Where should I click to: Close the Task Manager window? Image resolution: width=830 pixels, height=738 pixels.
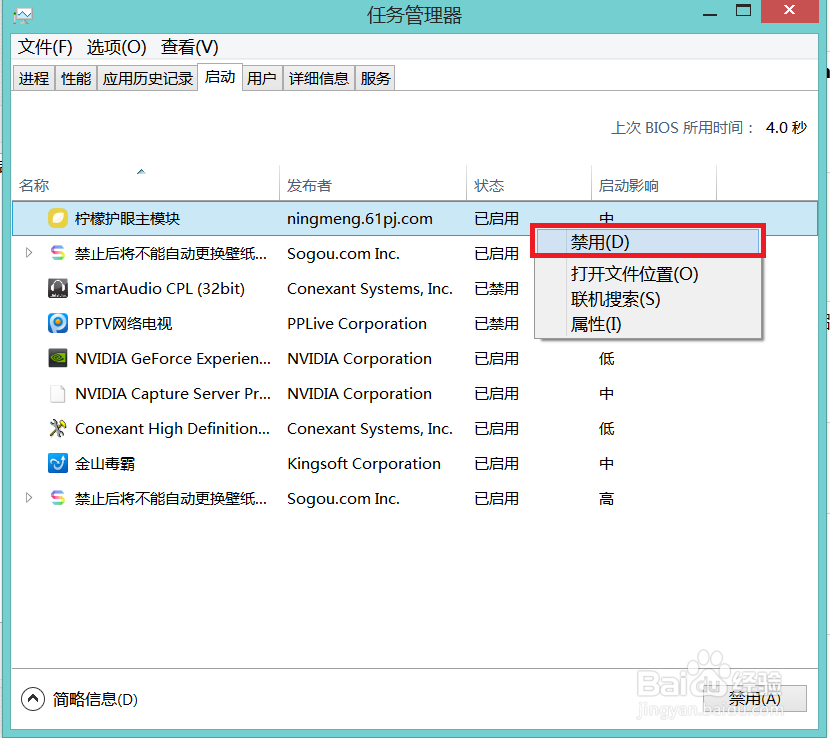(x=789, y=11)
